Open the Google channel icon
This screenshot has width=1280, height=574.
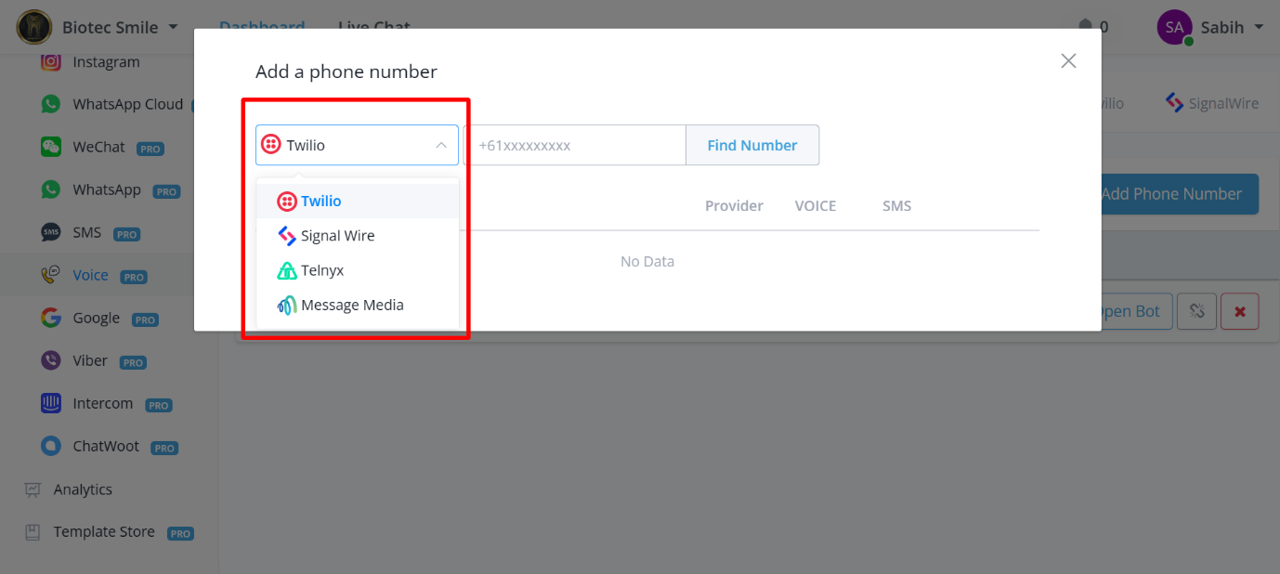pyautogui.click(x=51, y=318)
